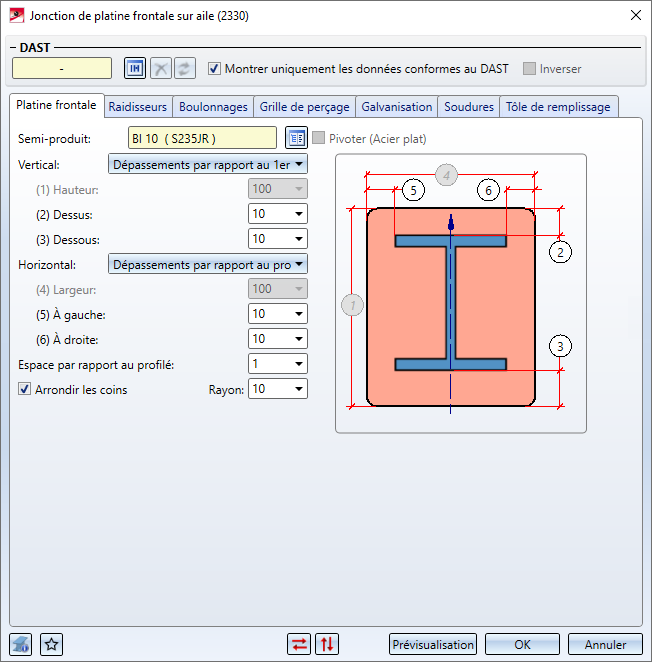The image size is (652, 662).
Task: Click the HiCAD application icon in title bar
Action: [x=16, y=16]
